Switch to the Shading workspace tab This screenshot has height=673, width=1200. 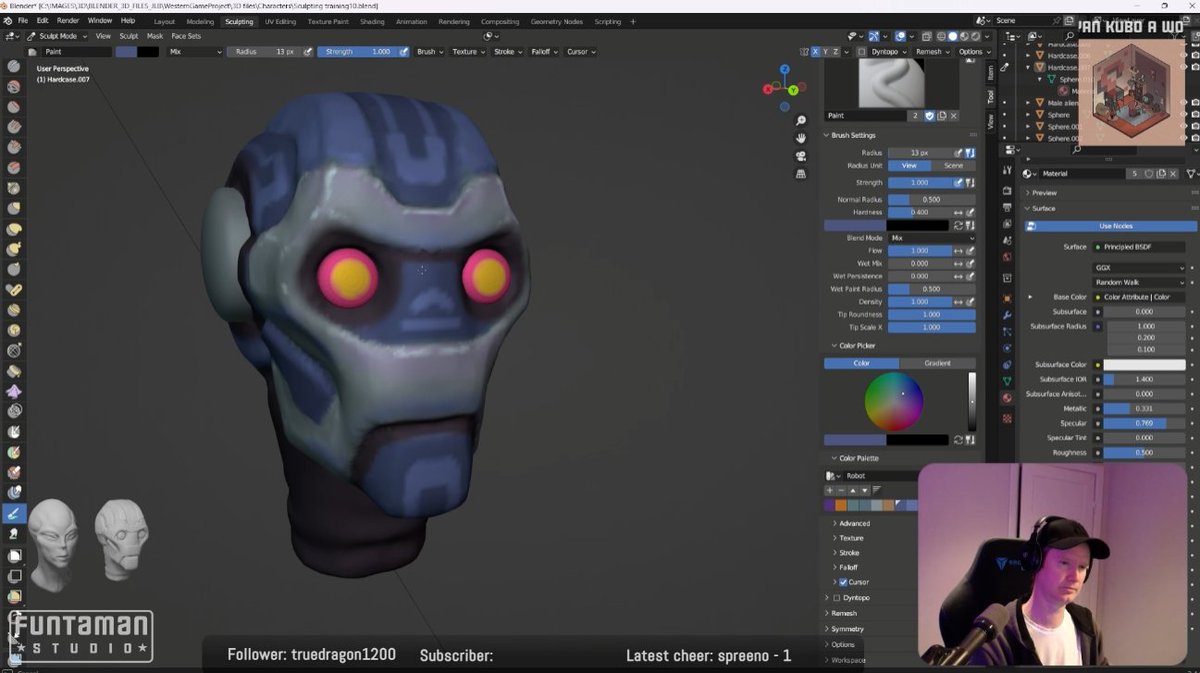(372, 21)
